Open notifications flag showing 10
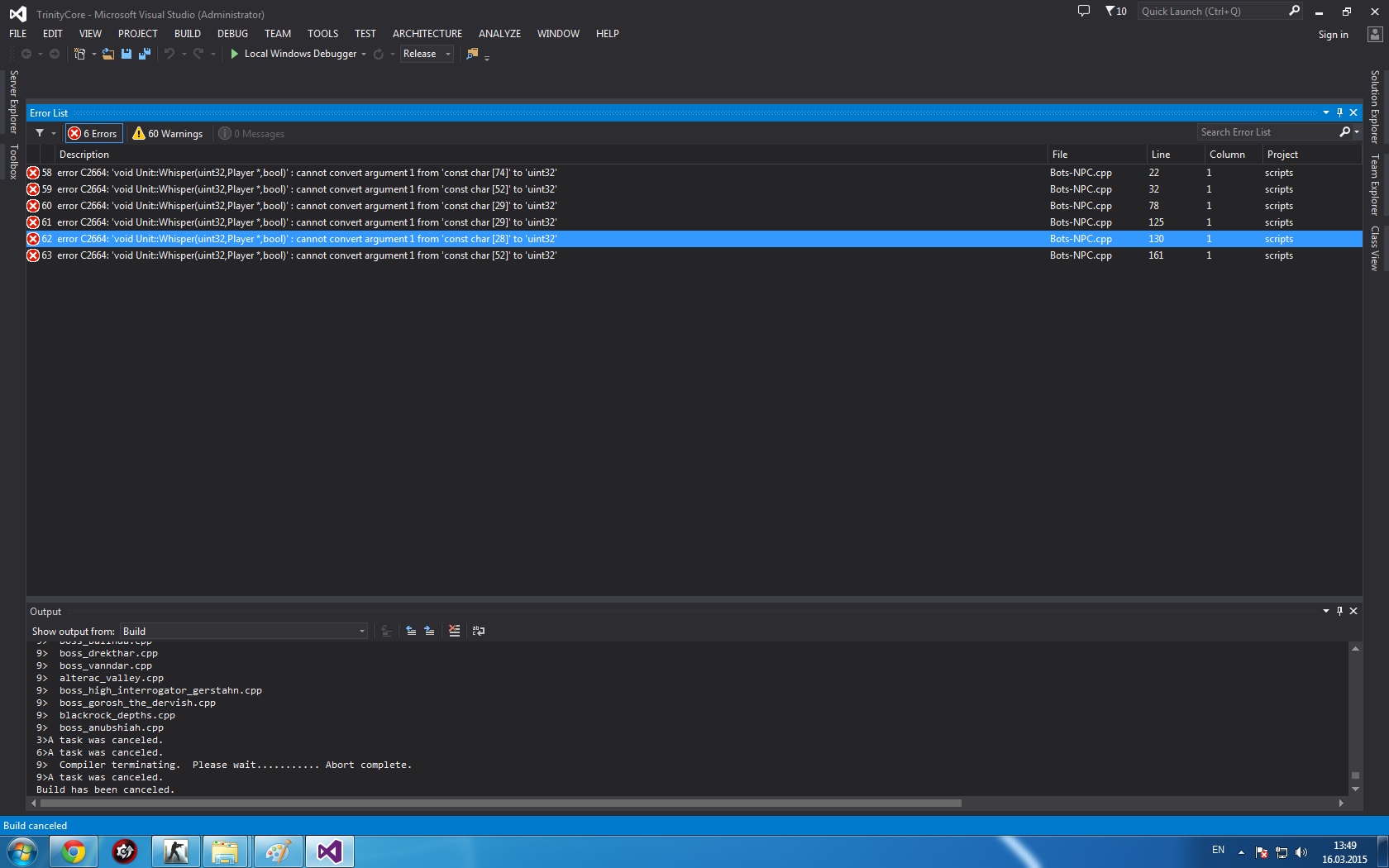The width and height of the screenshot is (1389, 868). [x=1116, y=11]
